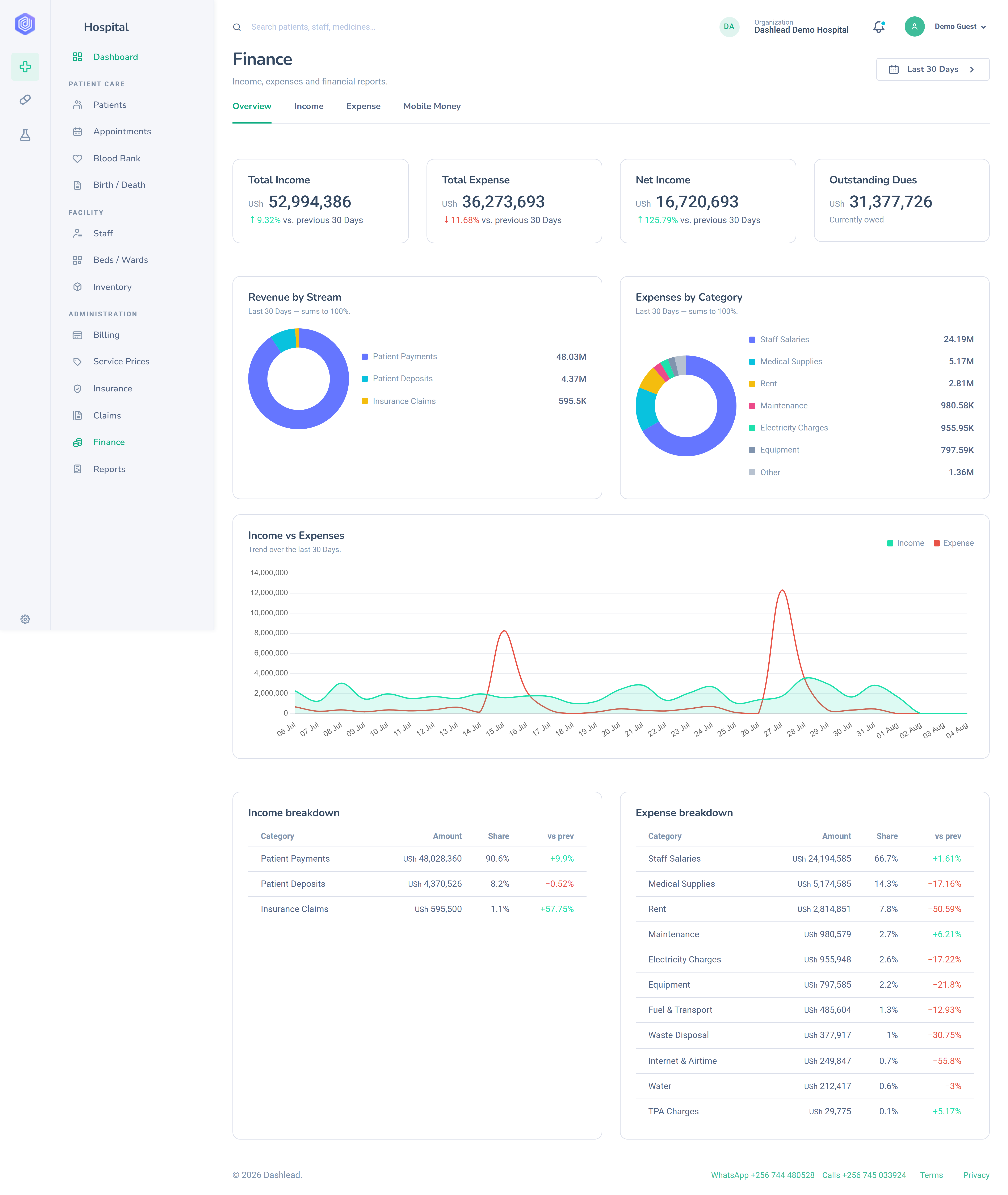Open settings gear in the left rail

[x=25, y=619]
